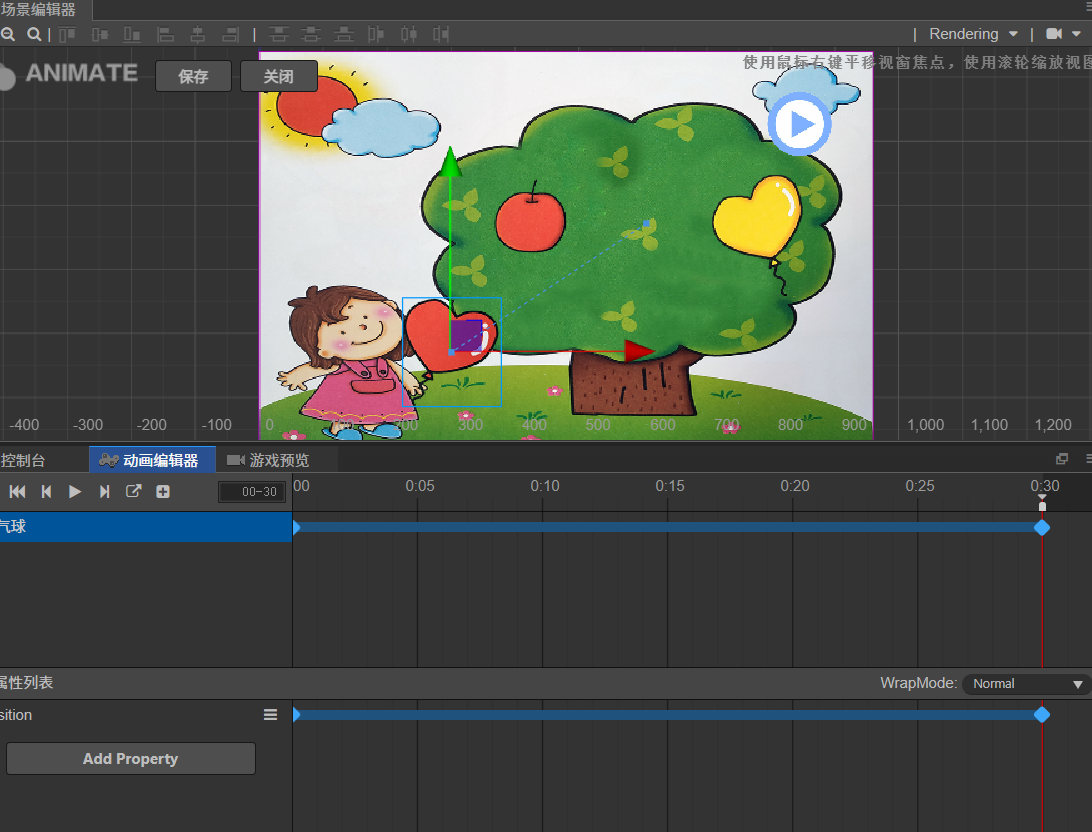Select the 气球 track keyframe at frame 0
Screen dimensions: 1092x832
click(x=296, y=528)
